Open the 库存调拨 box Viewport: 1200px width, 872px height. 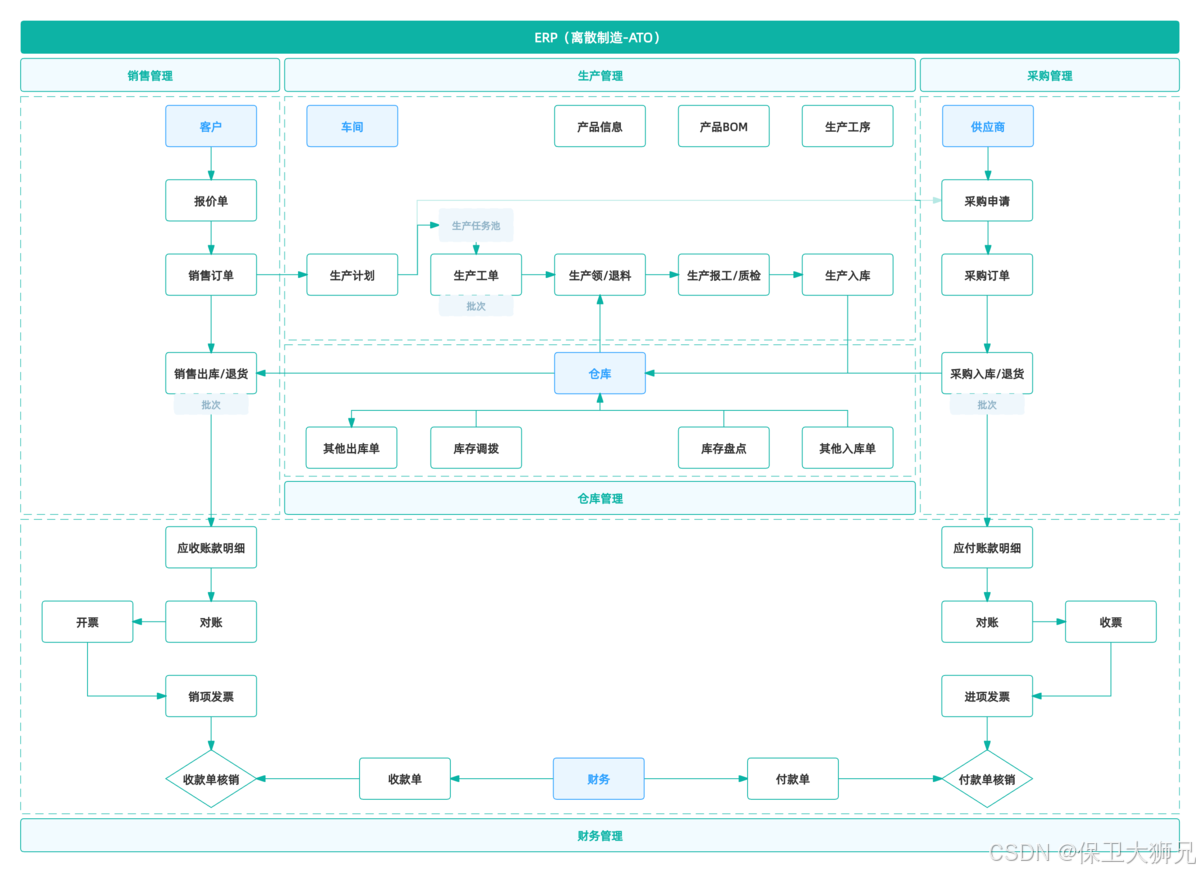[476, 448]
